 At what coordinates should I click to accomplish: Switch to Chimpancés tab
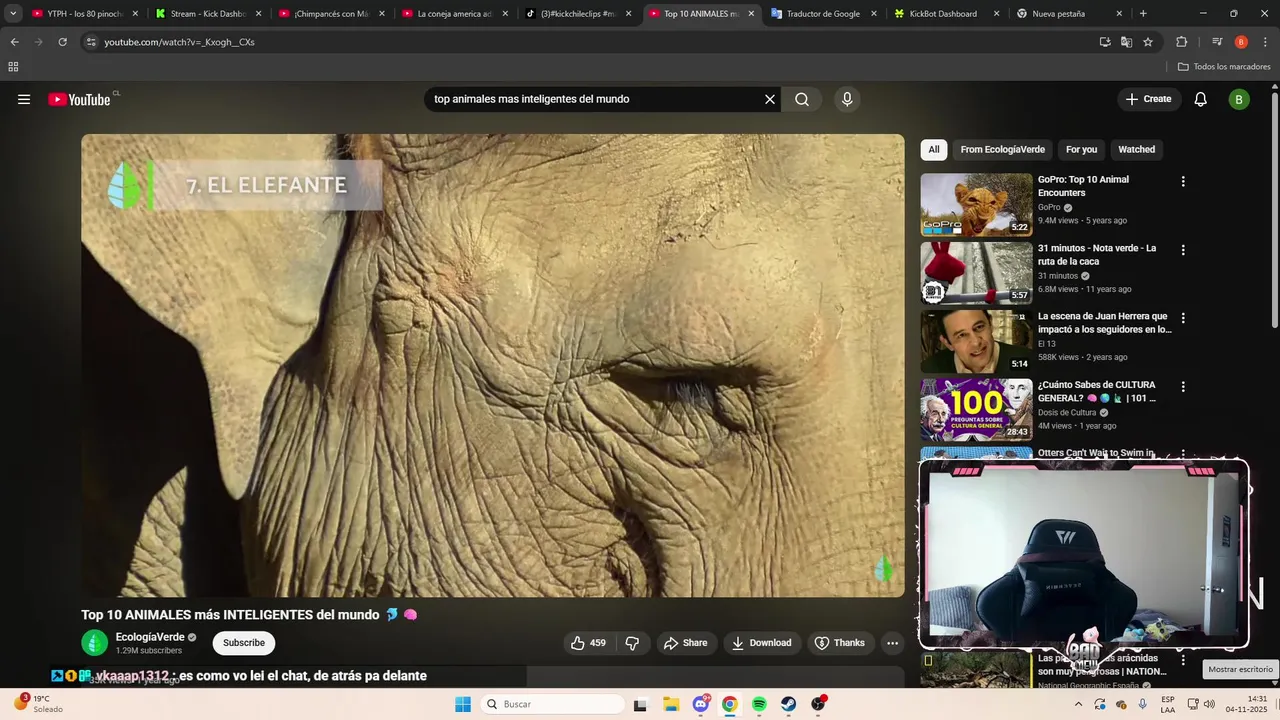point(331,14)
